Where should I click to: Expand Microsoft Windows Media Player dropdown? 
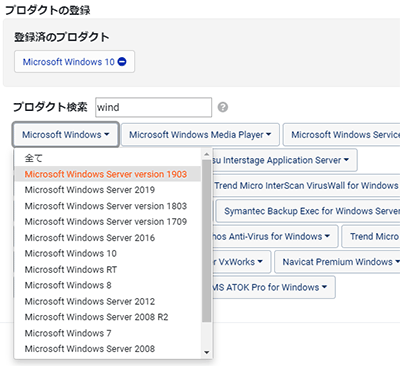coord(200,135)
